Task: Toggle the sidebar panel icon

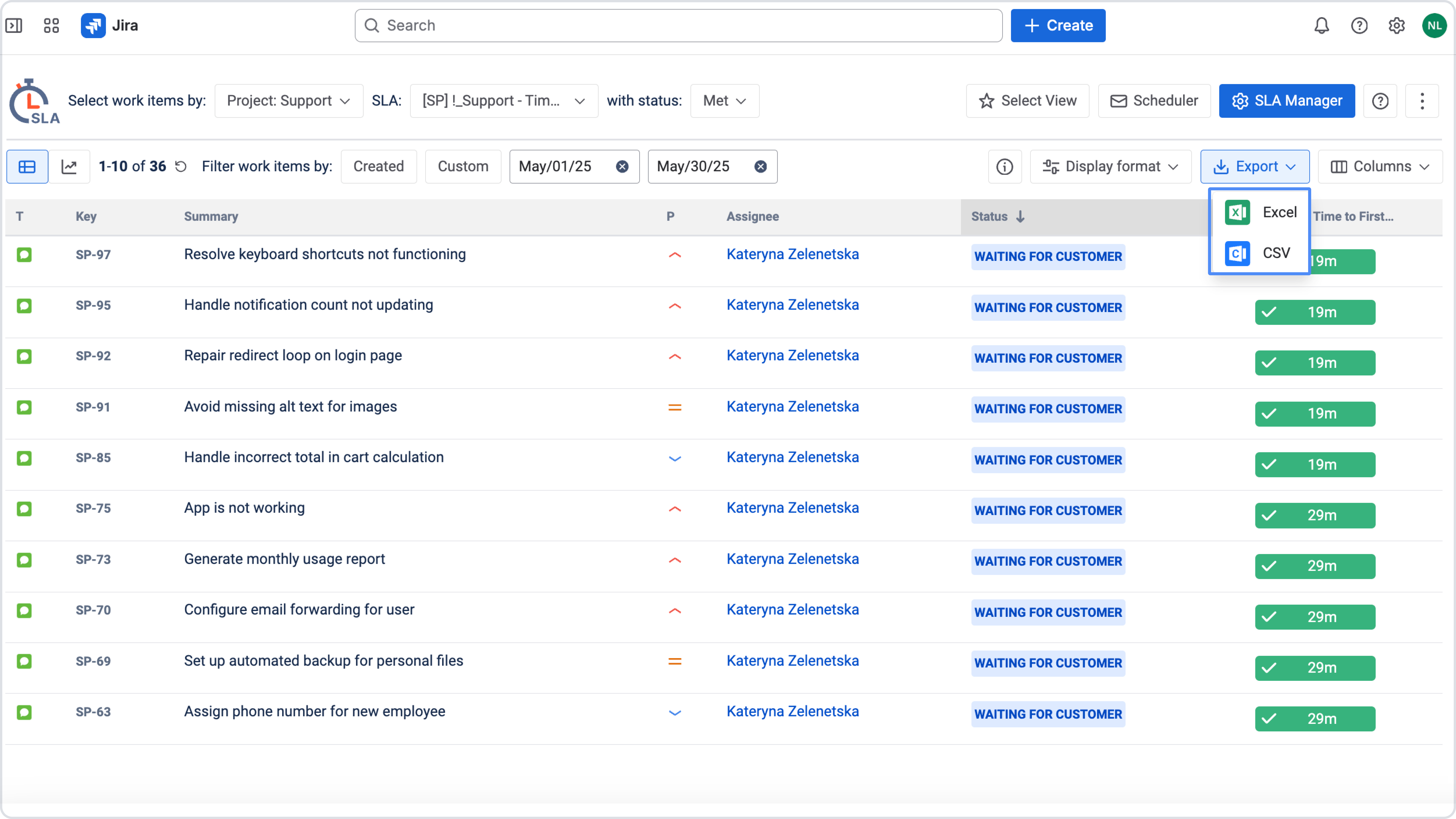Action: (x=14, y=25)
